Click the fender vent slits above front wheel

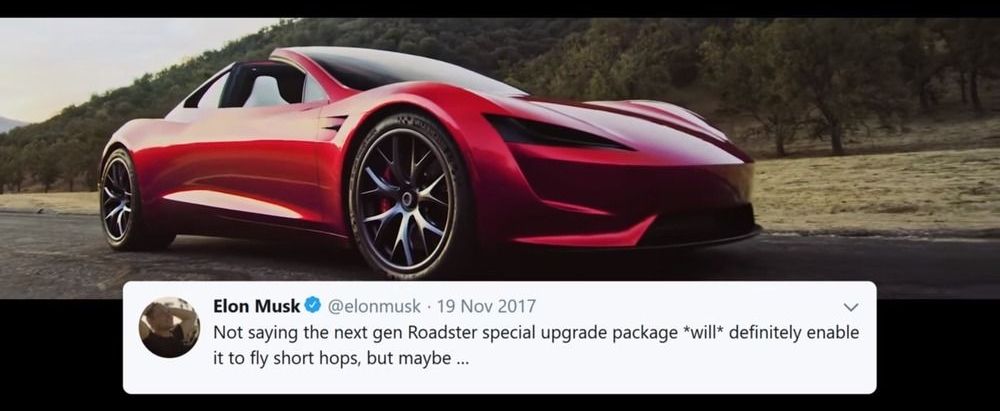click(335, 123)
